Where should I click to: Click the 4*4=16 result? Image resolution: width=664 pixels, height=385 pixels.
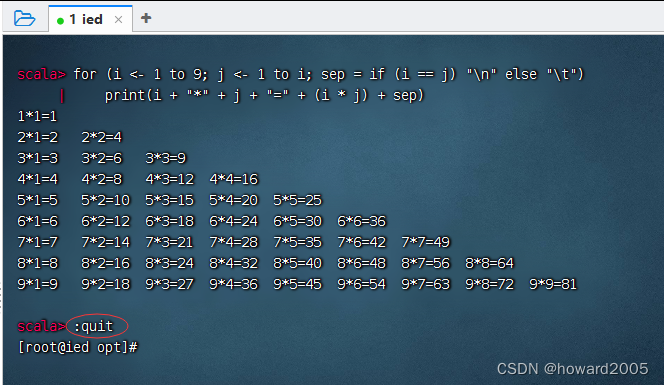tap(234, 179)
